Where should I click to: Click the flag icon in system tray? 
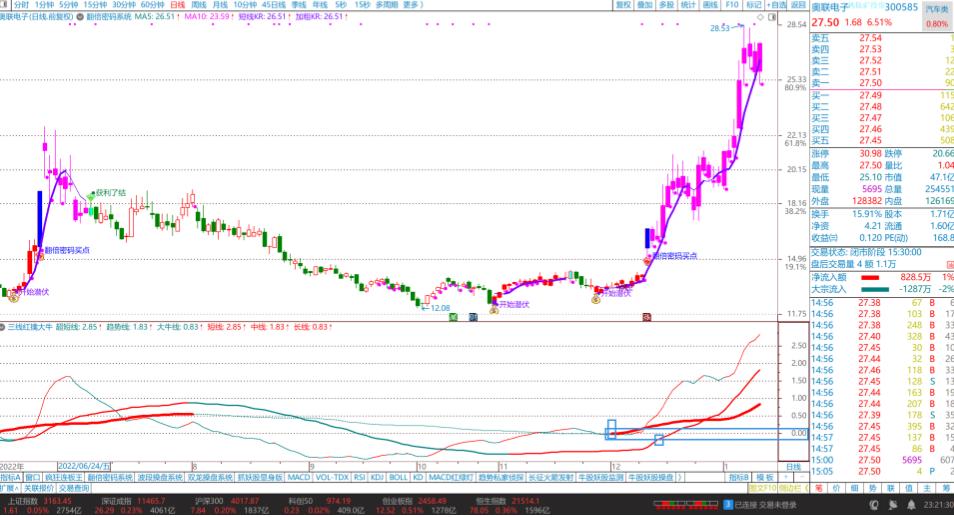click(x=893, y=505)
